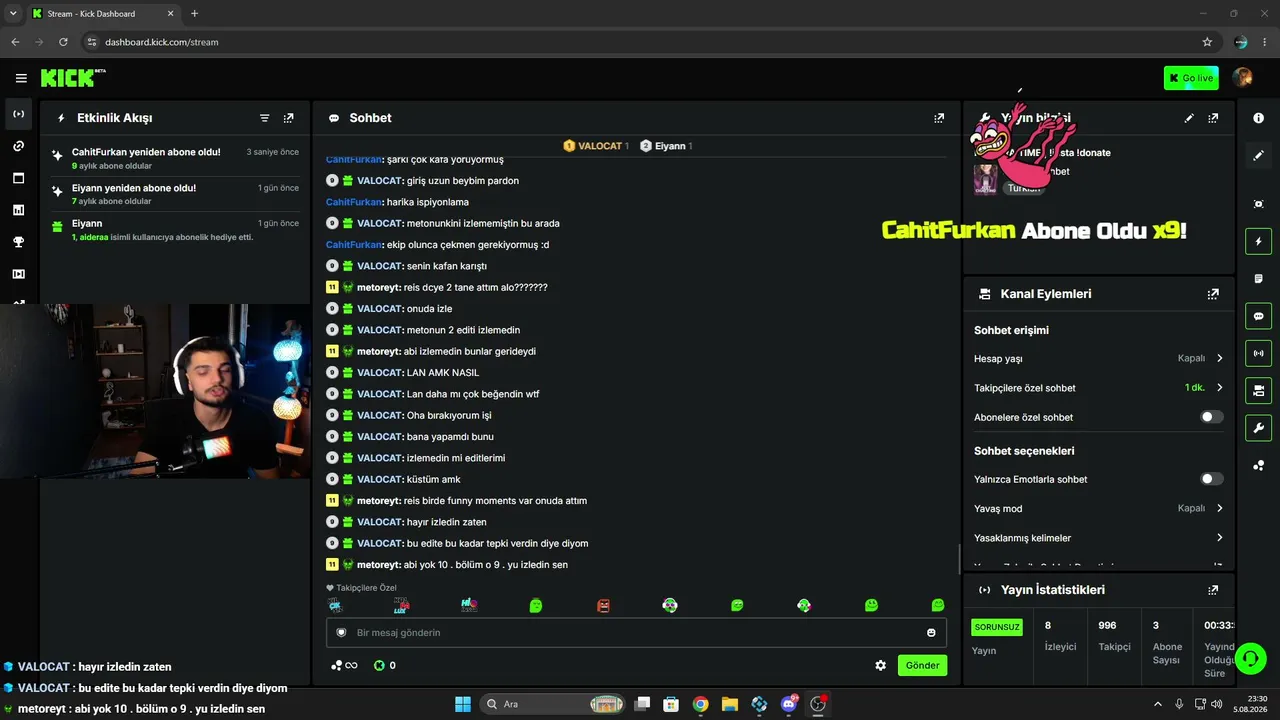Open the trophy achievements icon in sidebar
The height and width of the screenshot is (720, 1280).
coord(19,242)
